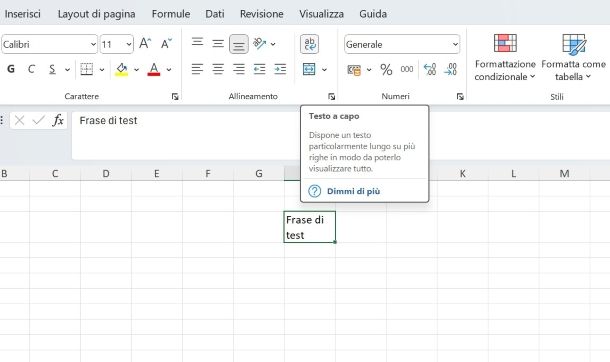Select column G header
The height and width of the screenshot is (362, 610).
coord(259,173)
